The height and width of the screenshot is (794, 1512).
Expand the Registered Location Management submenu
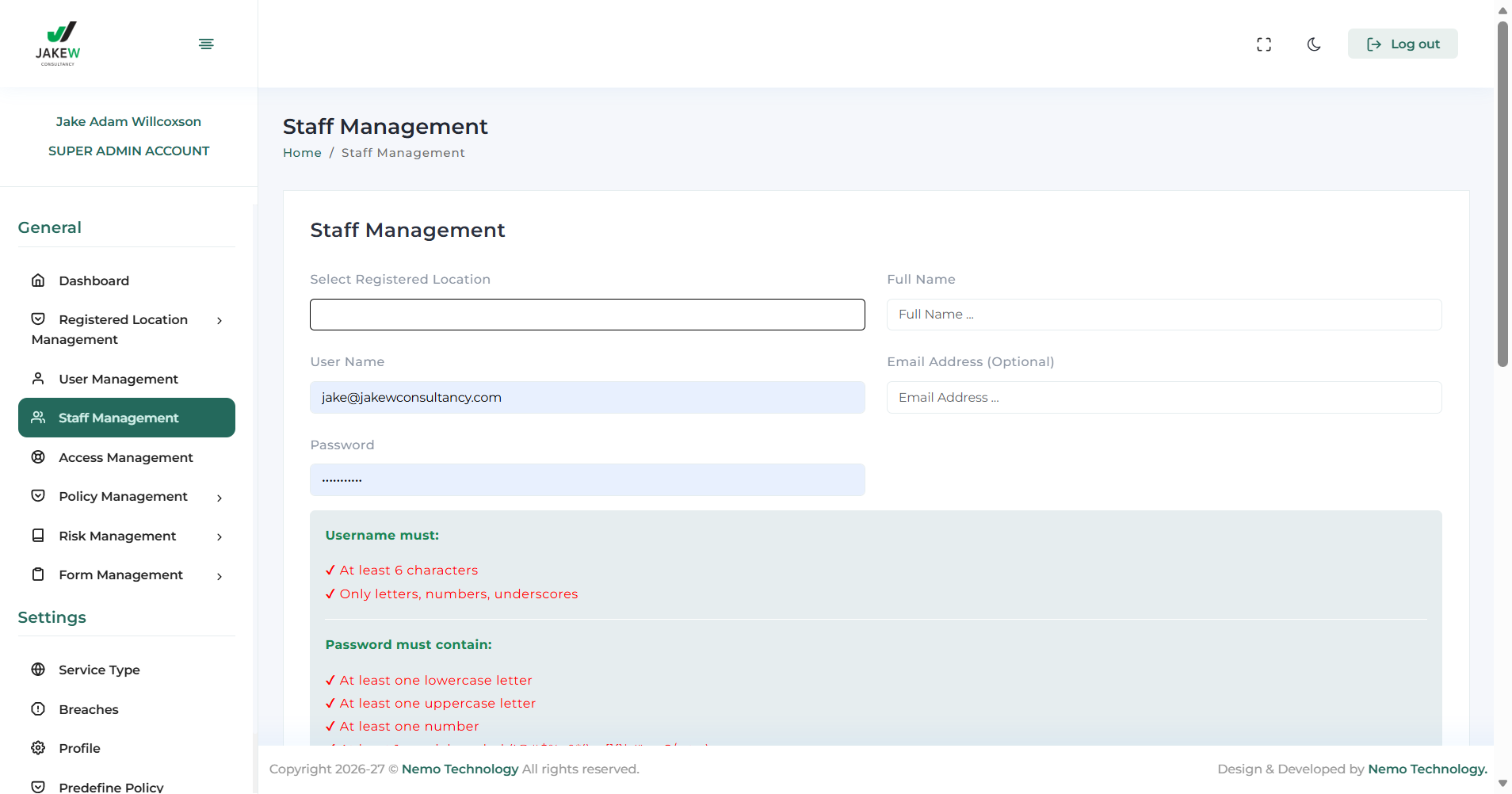pyautogui.click(x=220, y=320)
